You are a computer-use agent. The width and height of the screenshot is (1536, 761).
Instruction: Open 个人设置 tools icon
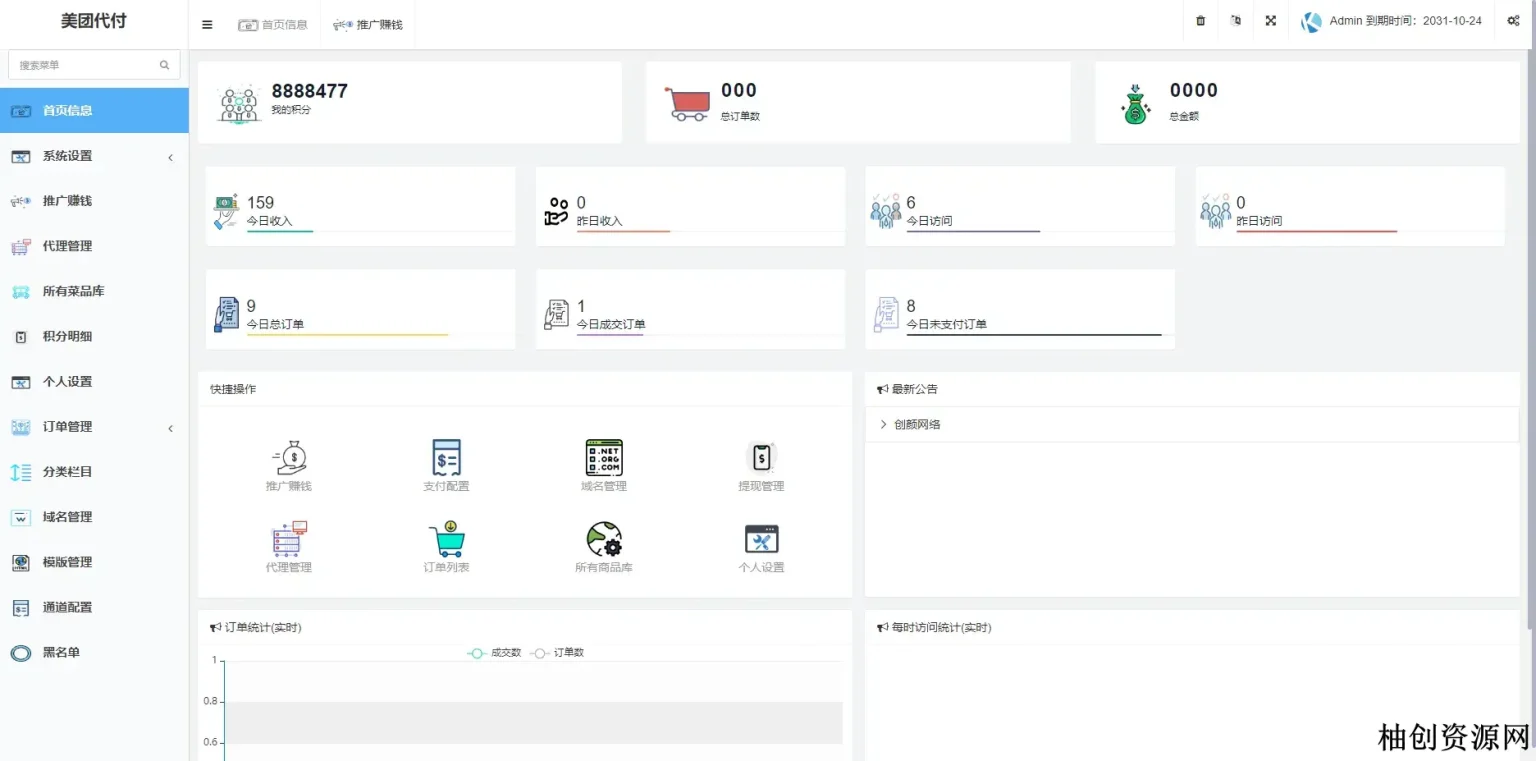tap(761, 540)
